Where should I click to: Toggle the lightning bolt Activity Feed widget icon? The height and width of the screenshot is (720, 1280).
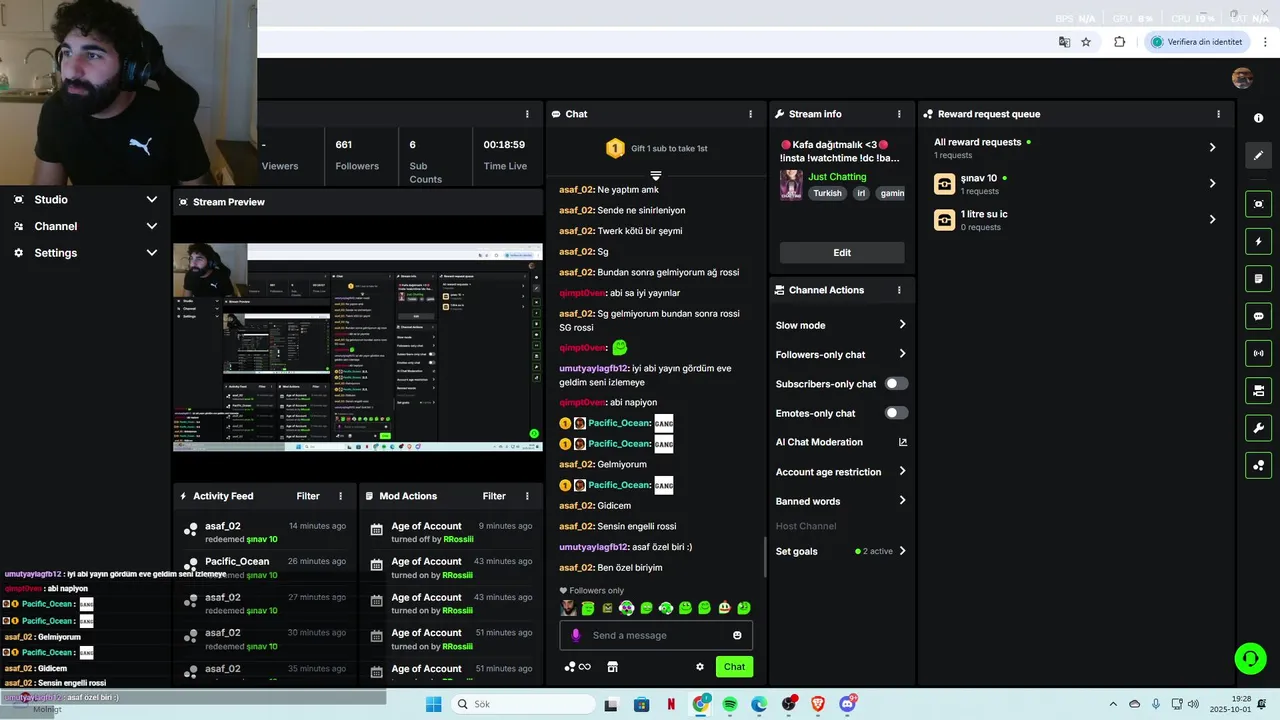tap(1258, 241)
